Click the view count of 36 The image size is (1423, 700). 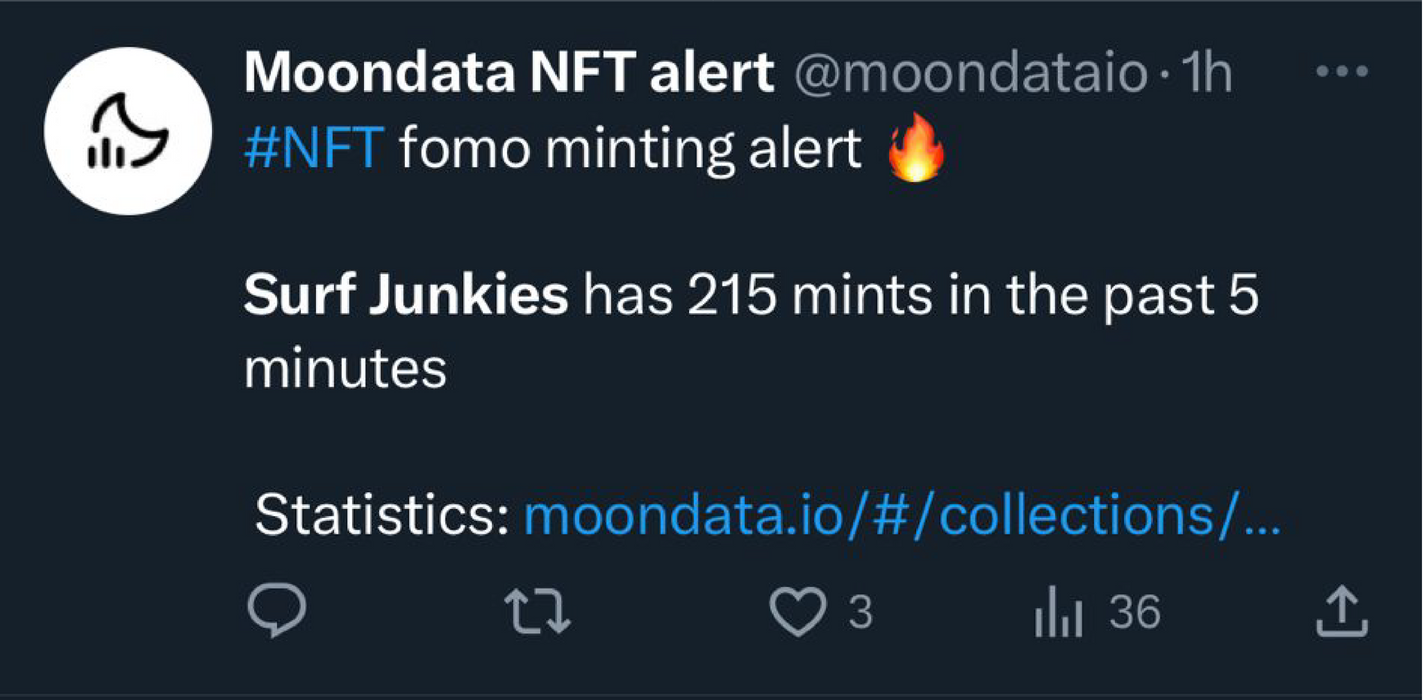tap(1135, 612)
